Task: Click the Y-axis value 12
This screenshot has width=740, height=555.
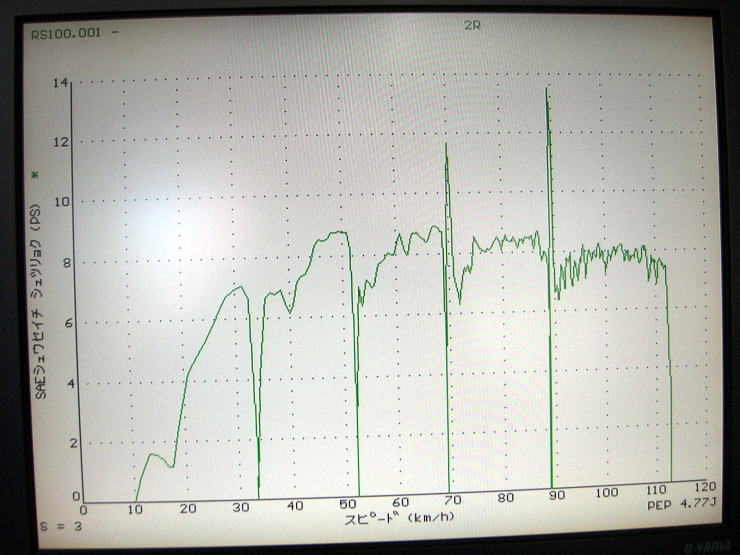Action: tap(60, 142)
